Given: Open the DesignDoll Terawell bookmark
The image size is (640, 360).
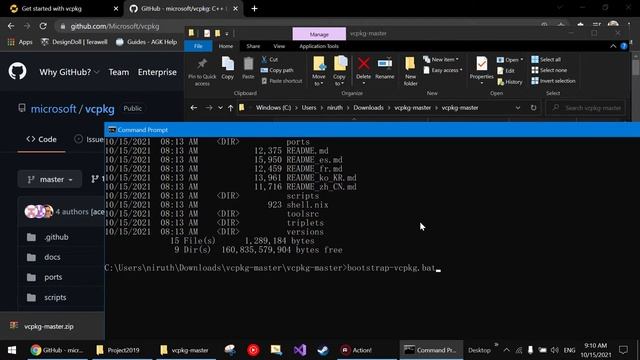Looking at the screenshot, I should pos(74,42).
